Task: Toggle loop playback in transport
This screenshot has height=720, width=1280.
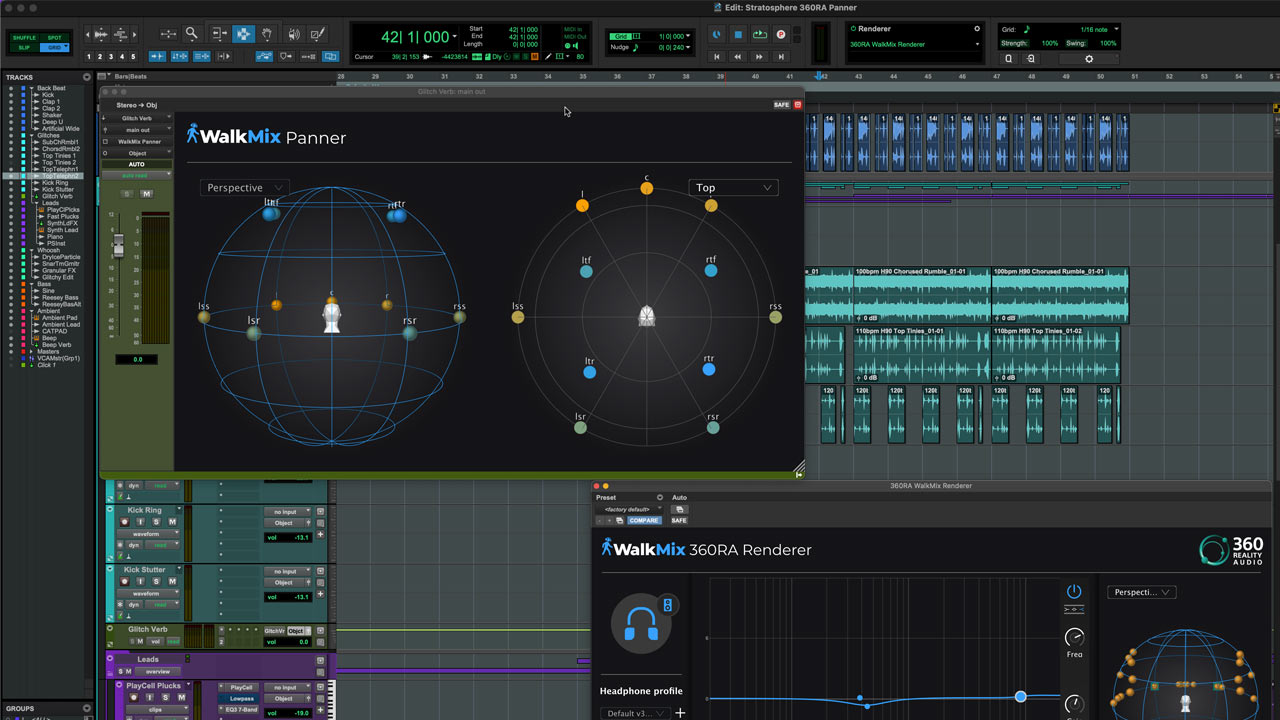Action: coord(760,34)
